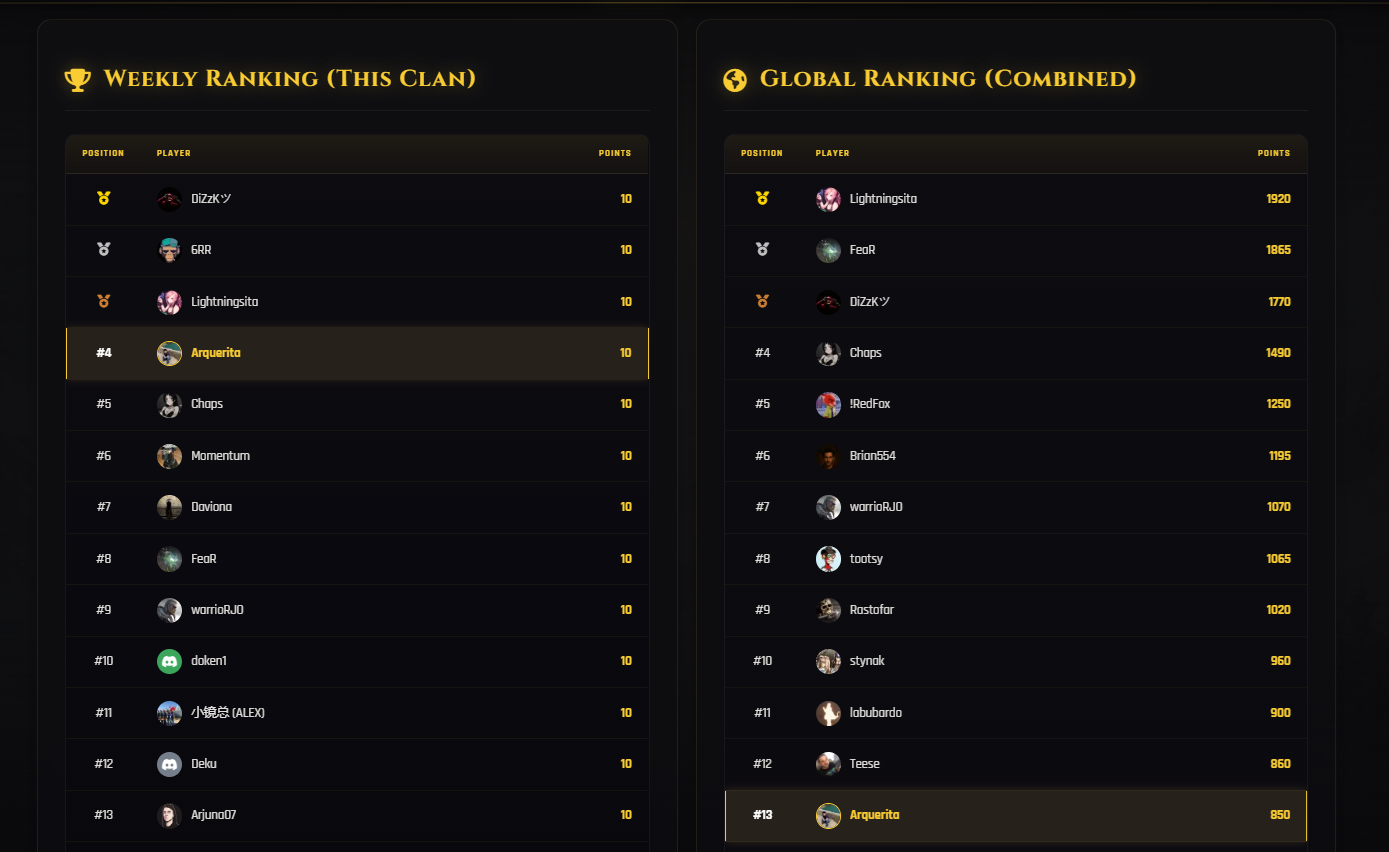
Task: Click the trophy icon beside Weekly Ranking
Action: (78, 79)
